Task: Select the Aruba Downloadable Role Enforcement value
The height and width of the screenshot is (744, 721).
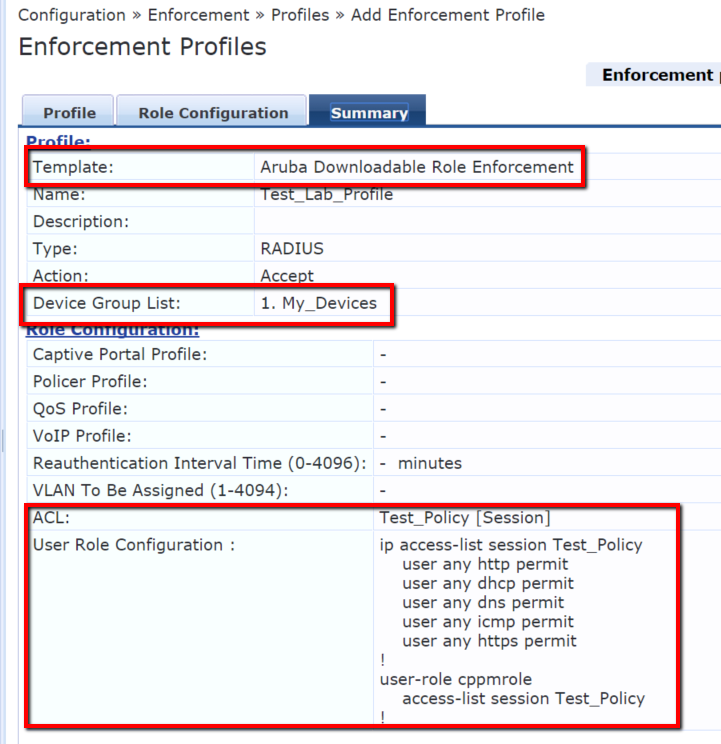Action: click(417, 167)
